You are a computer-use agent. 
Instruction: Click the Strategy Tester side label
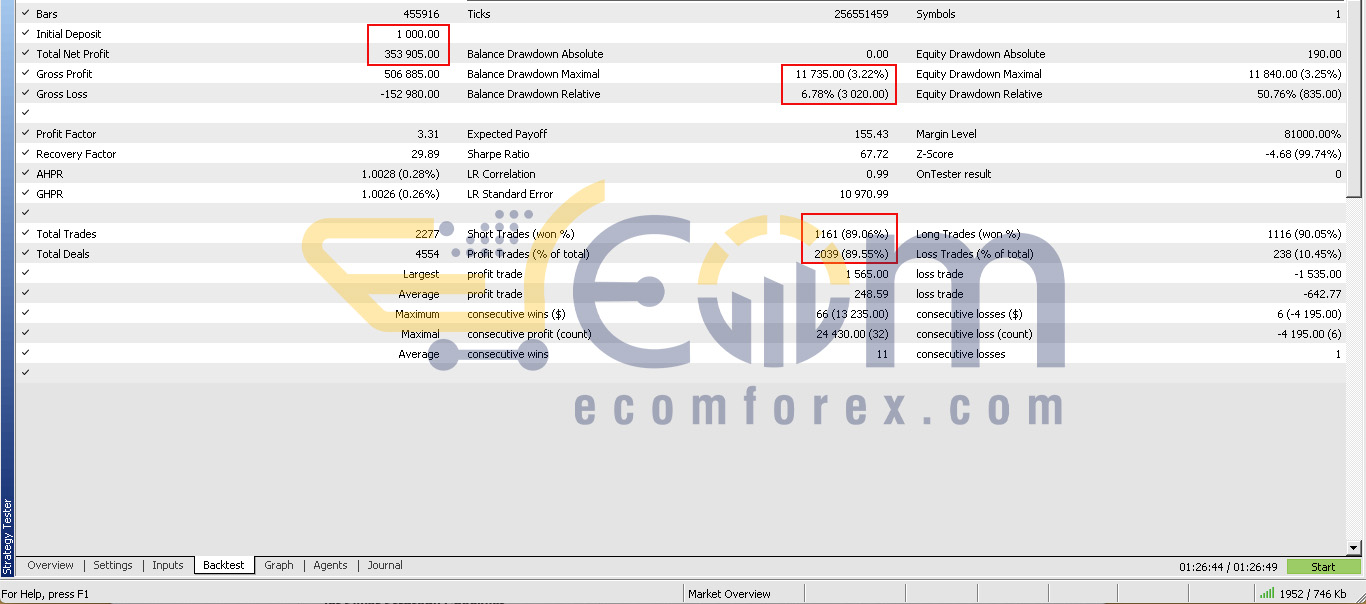7,536
